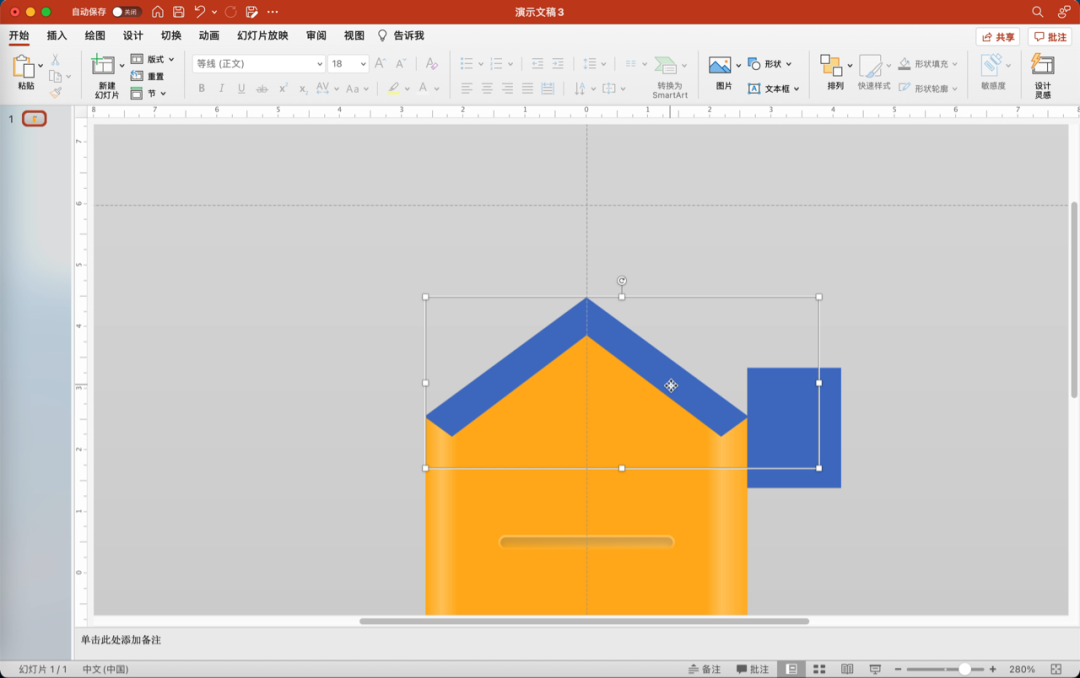Click the decrease indent icon
1080x678 pixels.
coord(537,63)
